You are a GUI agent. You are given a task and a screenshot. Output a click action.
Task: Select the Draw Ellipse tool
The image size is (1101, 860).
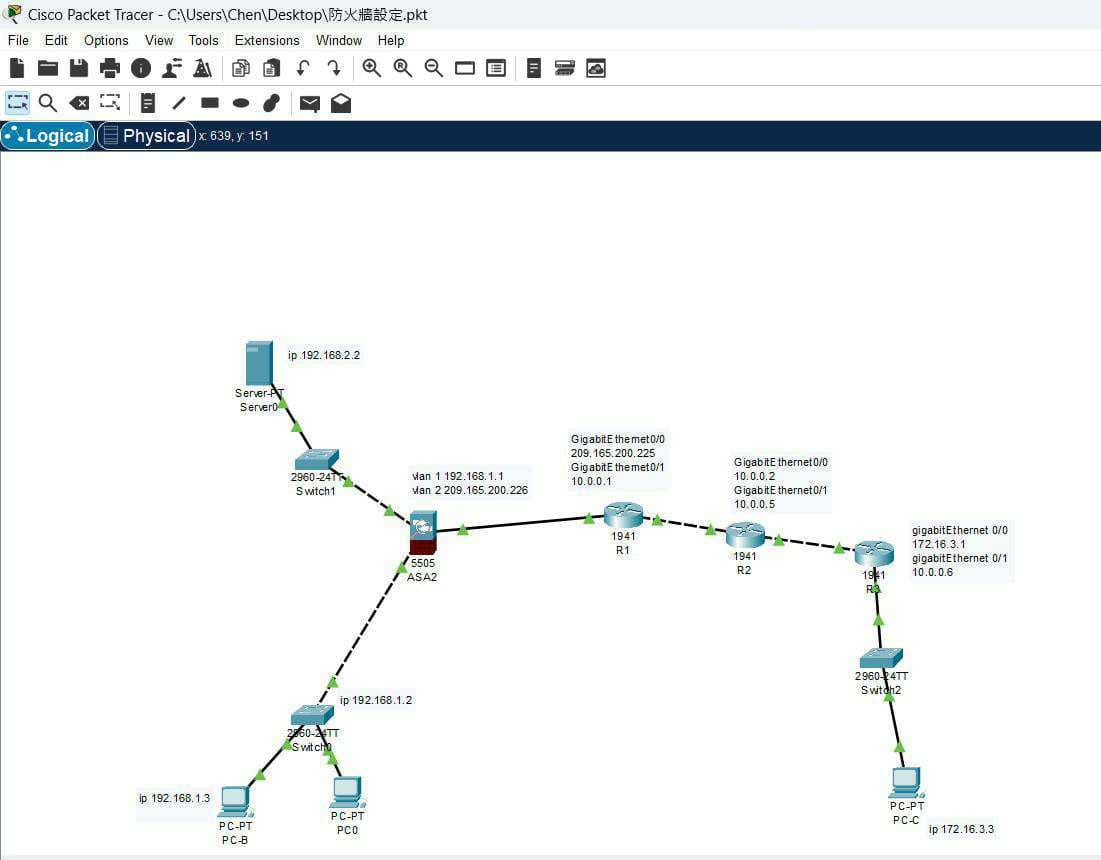(241, 103)
